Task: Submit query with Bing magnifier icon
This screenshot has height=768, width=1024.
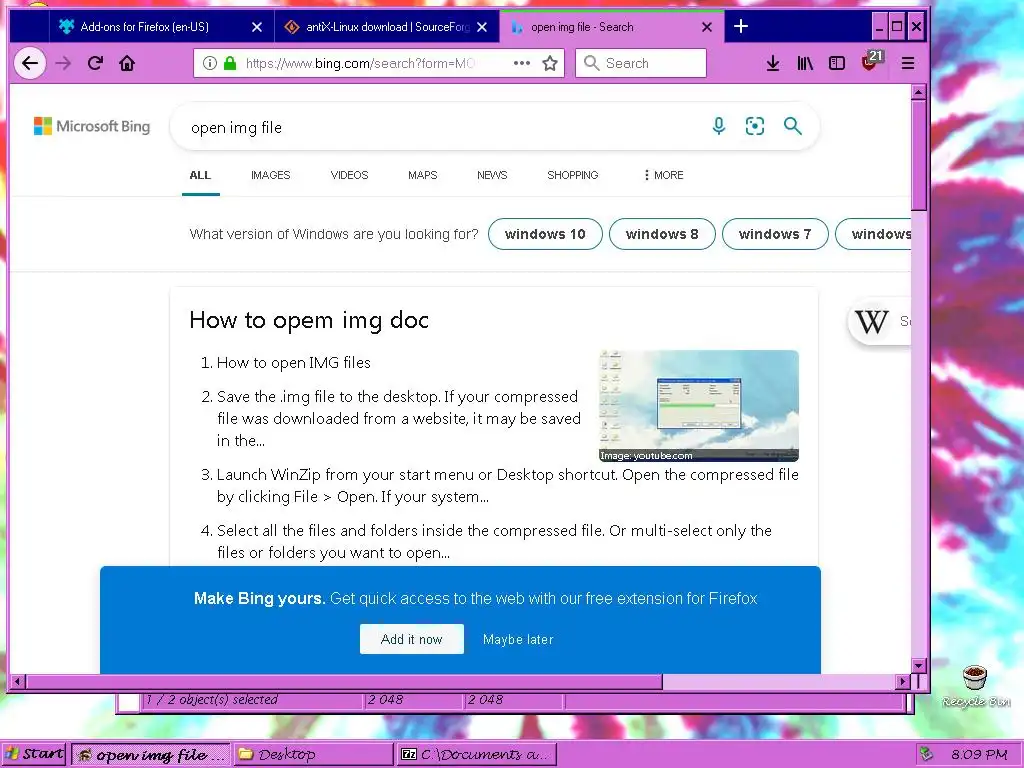Action: pos(793,126)
